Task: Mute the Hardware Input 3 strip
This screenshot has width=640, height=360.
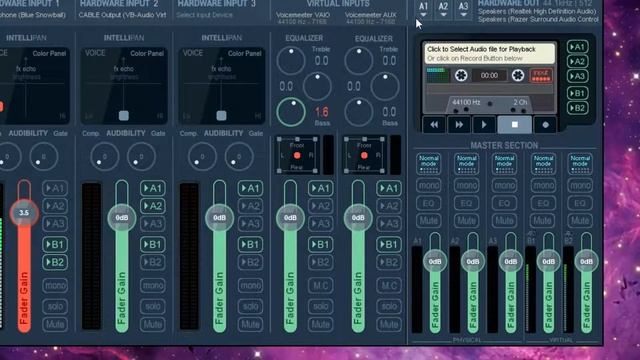Action: (250, 324)
